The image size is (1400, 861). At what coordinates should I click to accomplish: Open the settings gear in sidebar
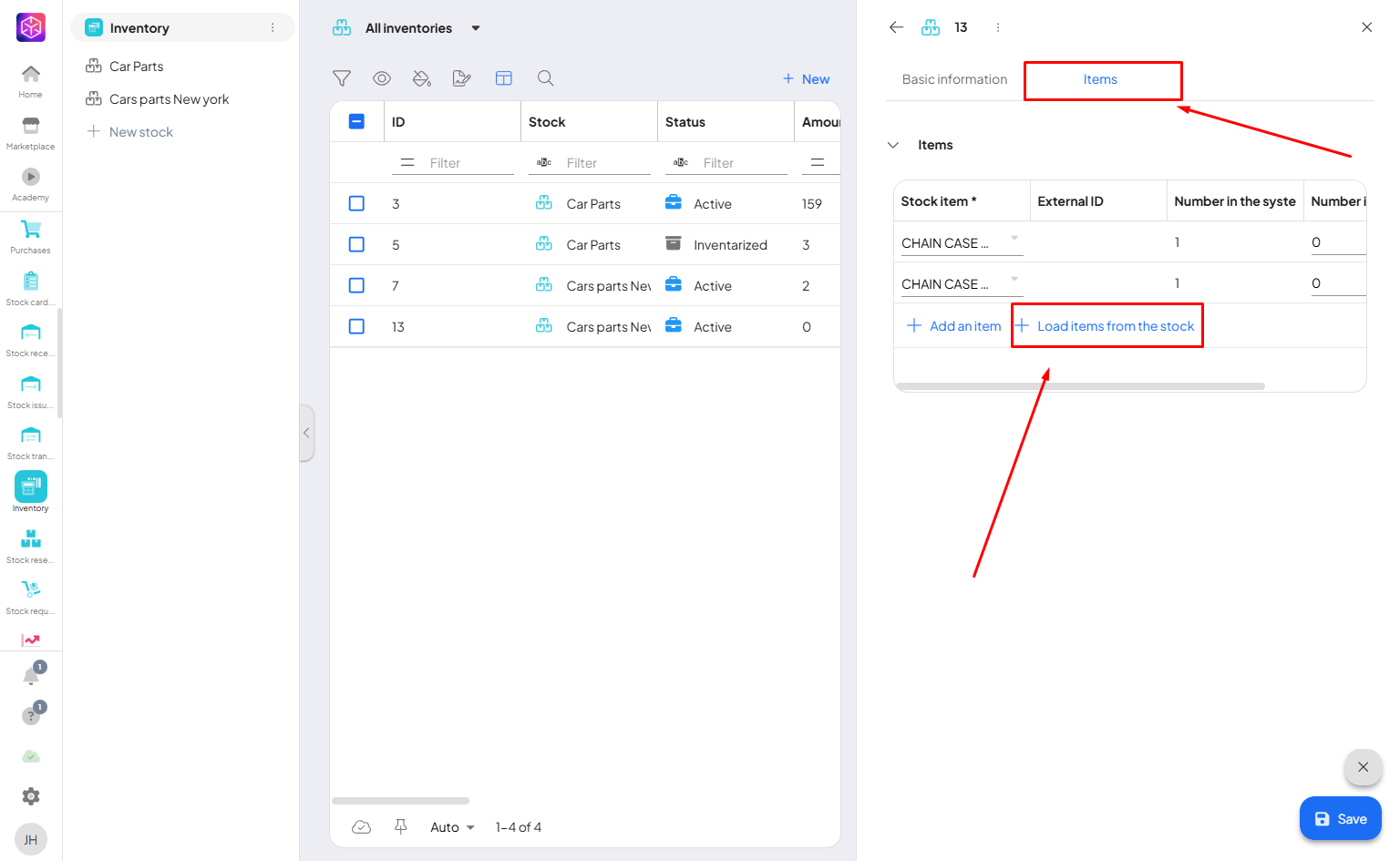(31, 796)
